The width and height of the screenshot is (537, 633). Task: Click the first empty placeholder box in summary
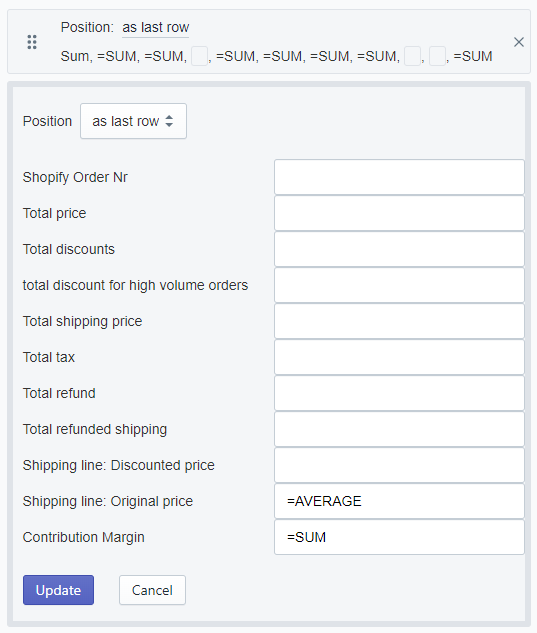[199, 56]
